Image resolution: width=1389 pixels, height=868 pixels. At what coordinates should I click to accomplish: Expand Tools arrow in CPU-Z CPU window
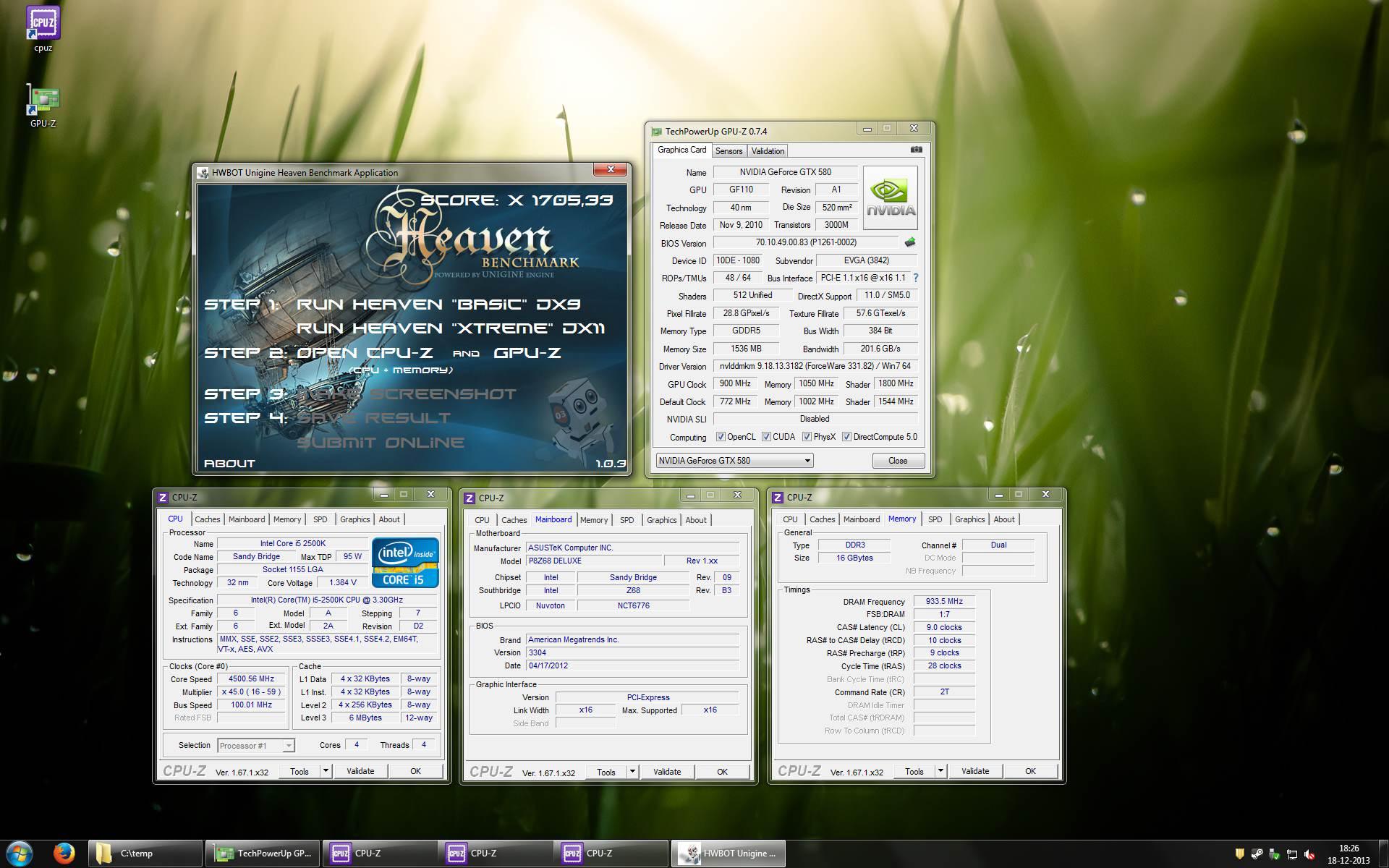tap(326, 771)
